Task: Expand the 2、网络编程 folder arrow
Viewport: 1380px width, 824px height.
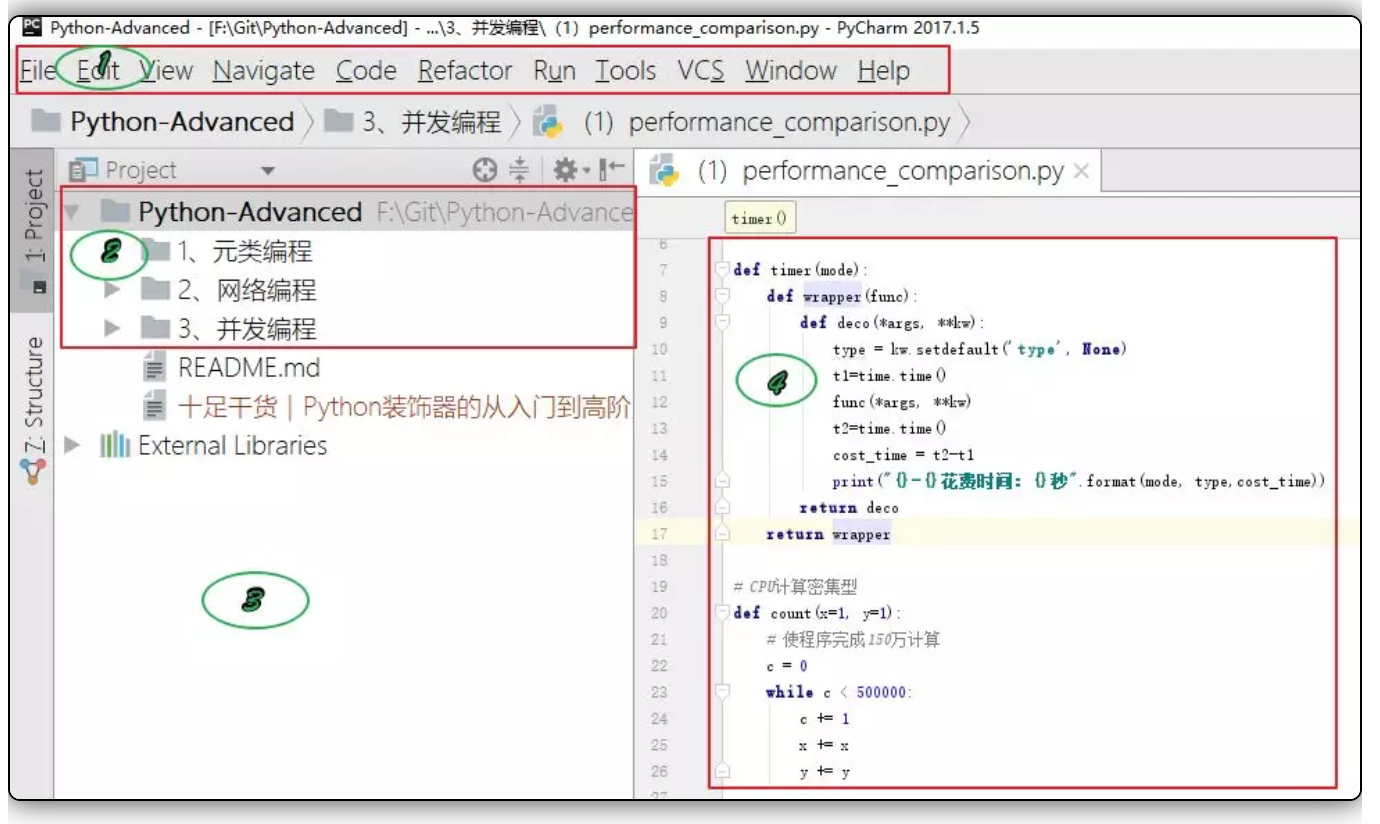Action: 112,291
